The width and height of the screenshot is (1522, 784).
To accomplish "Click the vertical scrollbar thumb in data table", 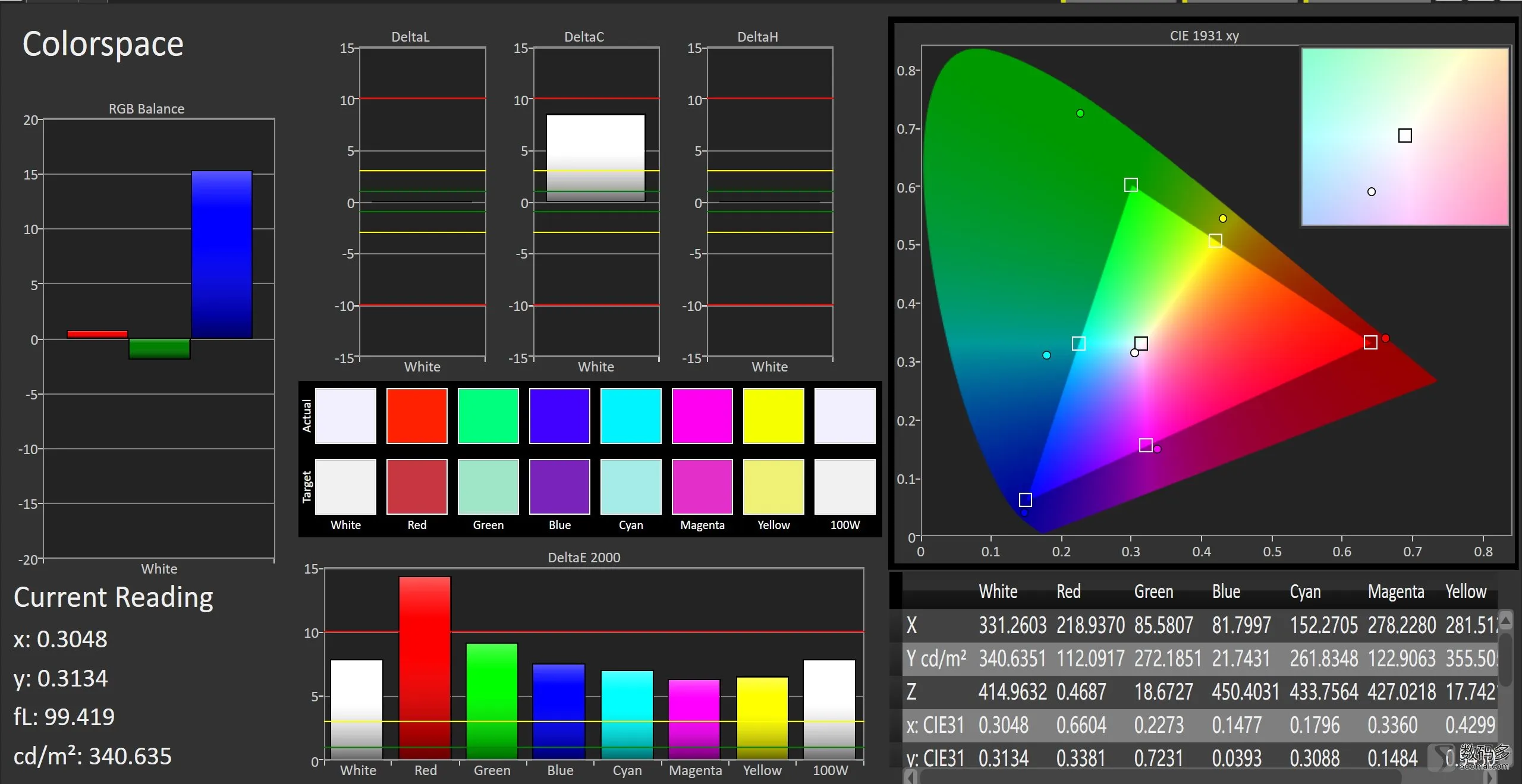I will click(x=1505, y=659).
